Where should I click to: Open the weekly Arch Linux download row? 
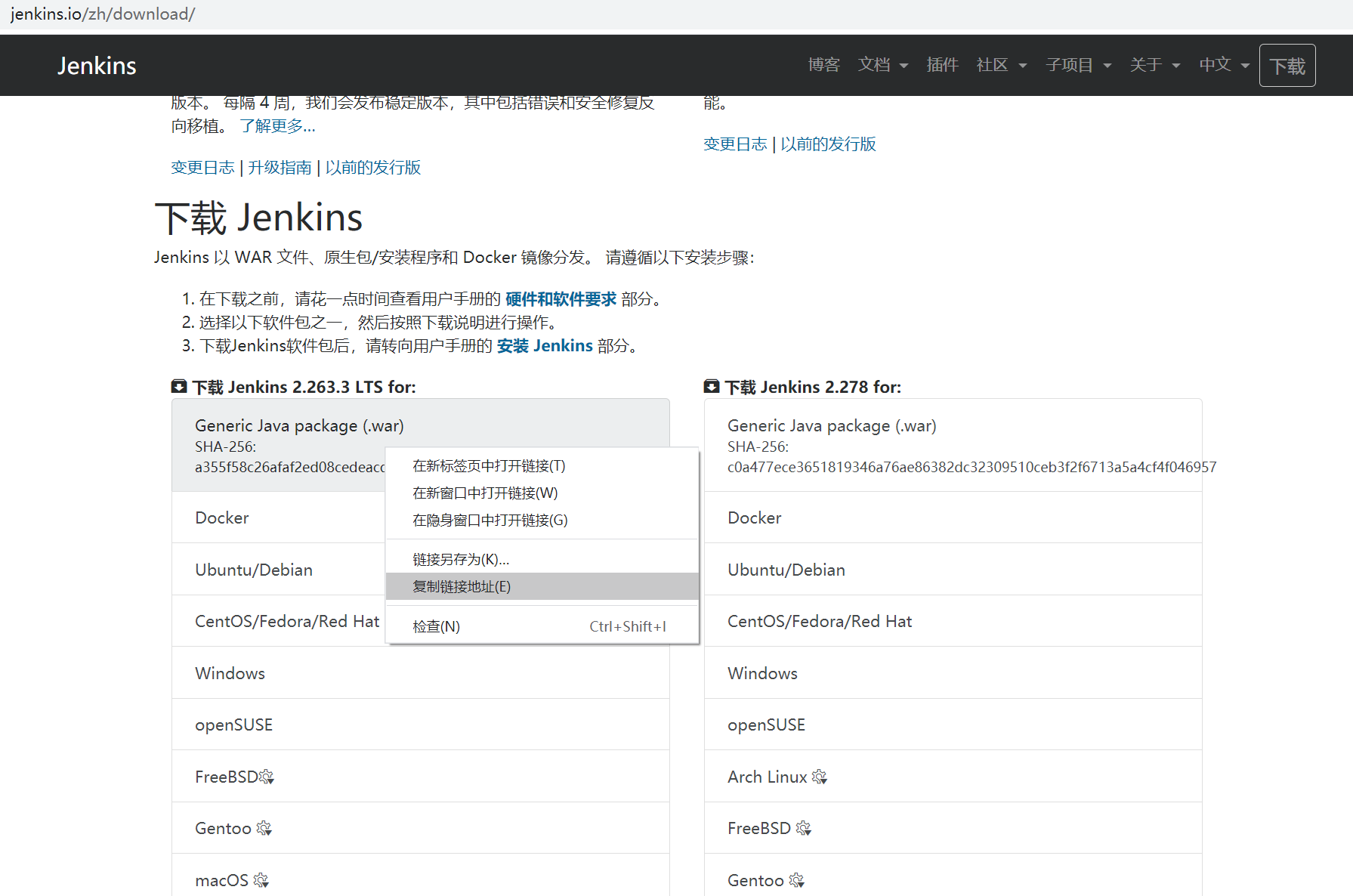(953, 777)
